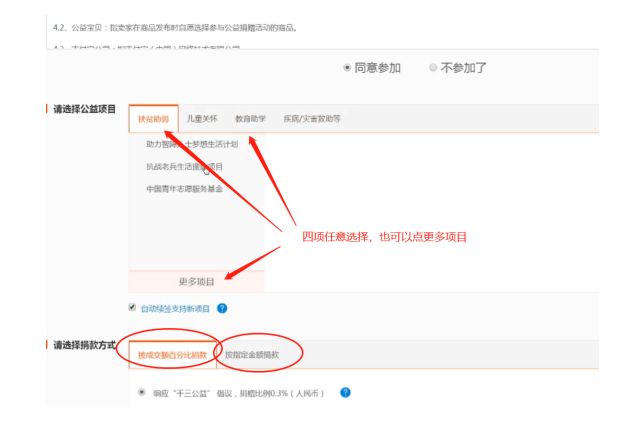Select 按成交额百分比捐款 donation tab
The image size is (633, 426).
coord(172,355)
